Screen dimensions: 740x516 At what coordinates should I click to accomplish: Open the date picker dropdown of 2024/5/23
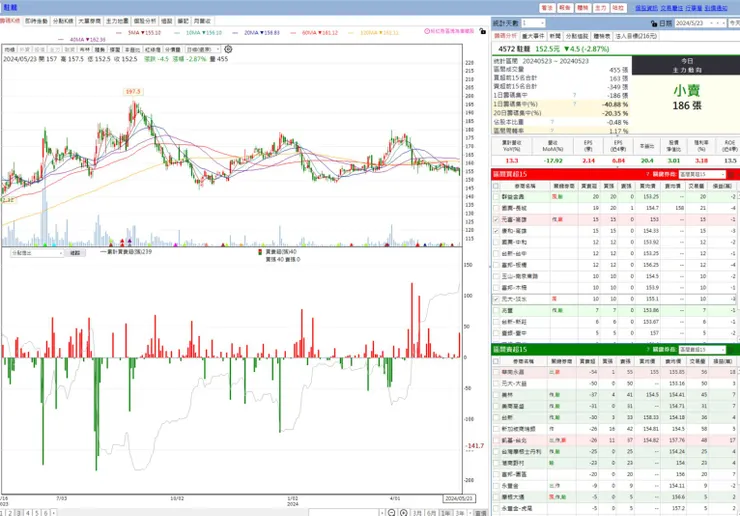(x=712, y=23)
